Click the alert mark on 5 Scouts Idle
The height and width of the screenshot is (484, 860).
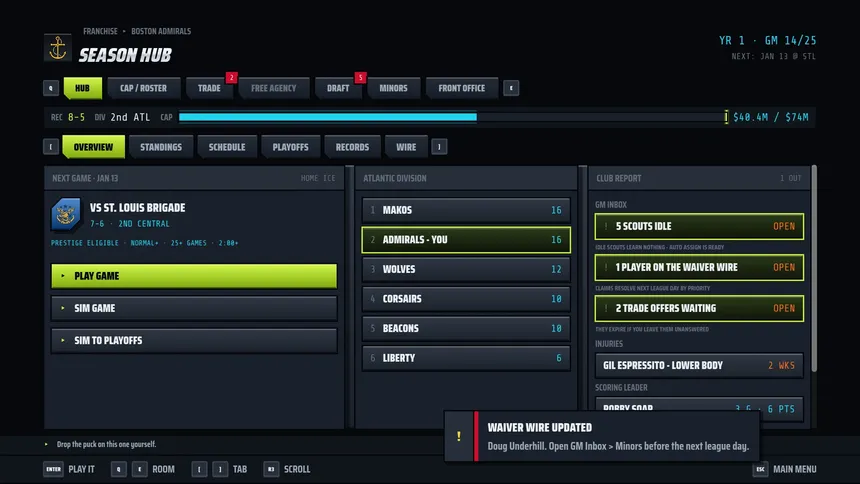coord(606,226)
